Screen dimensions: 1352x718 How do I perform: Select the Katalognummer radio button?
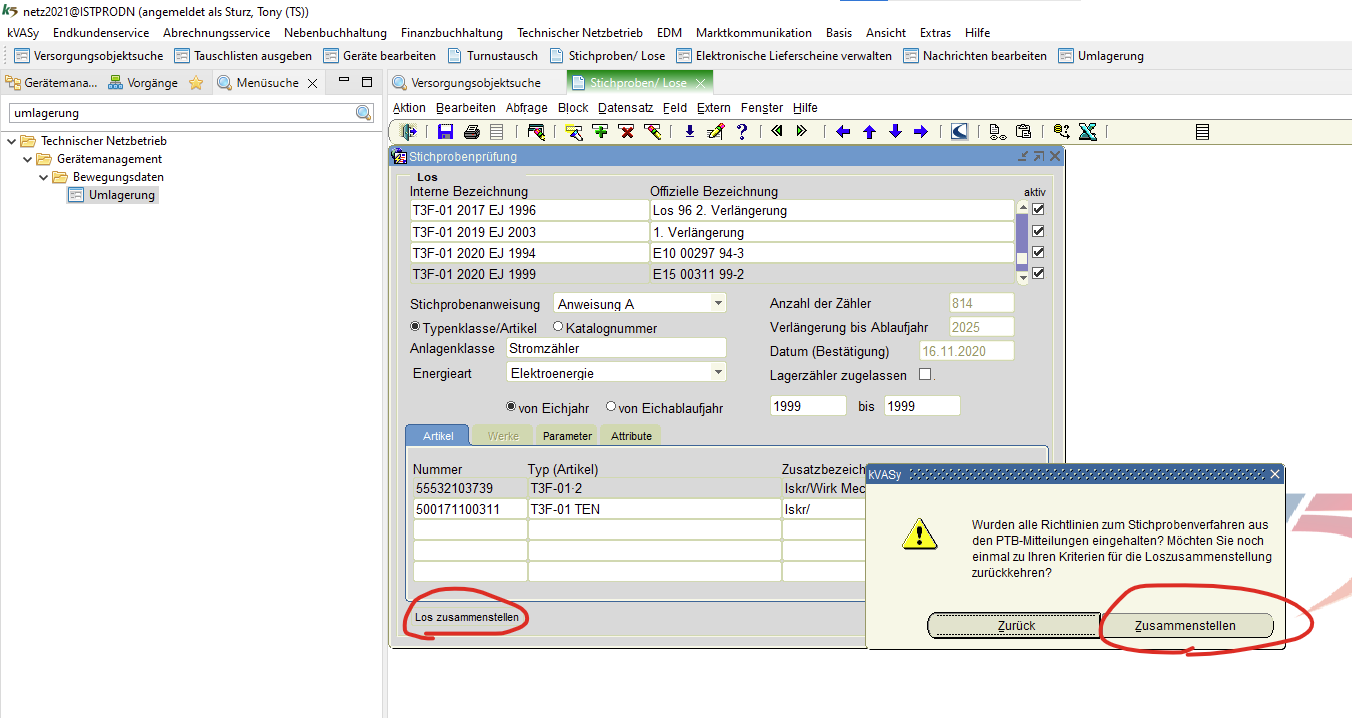pyautogui.click(x=558, y=327)
